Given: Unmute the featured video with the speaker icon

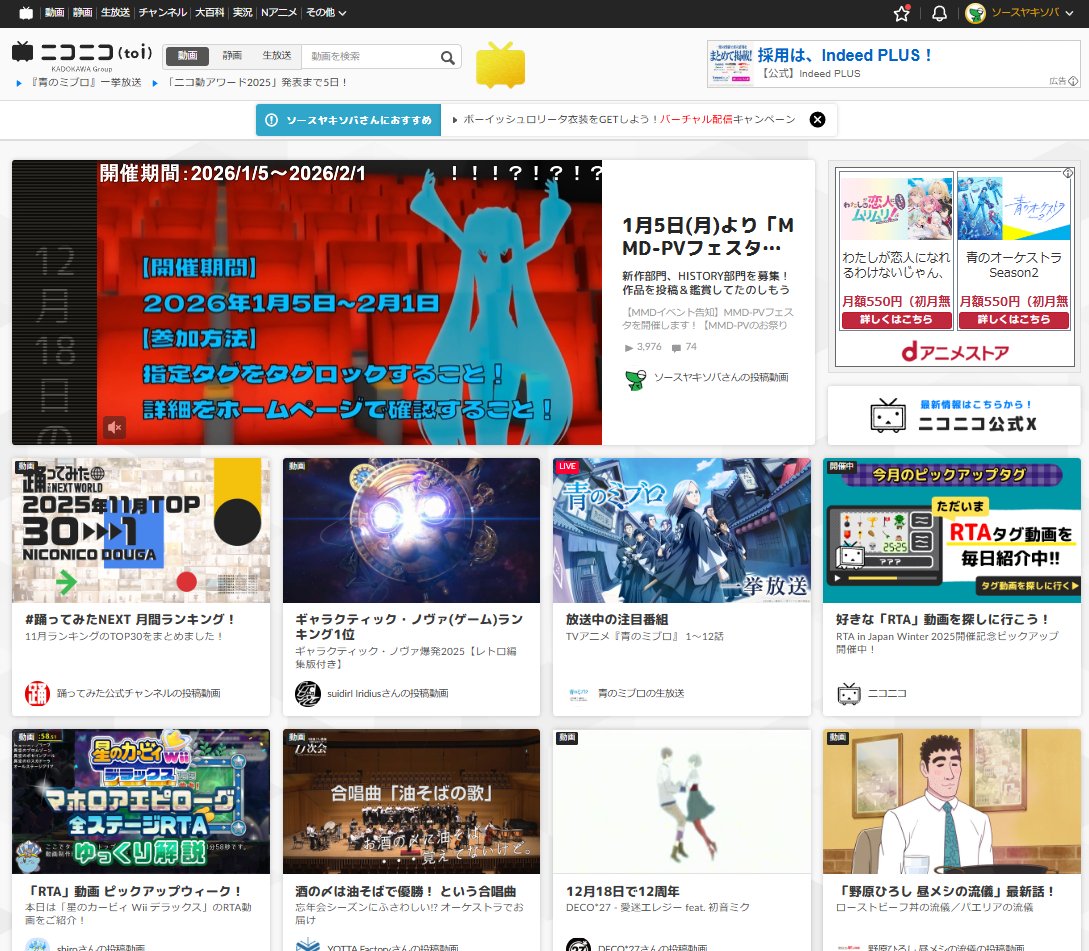Looking at the screenshot, I should click(115, 427).
